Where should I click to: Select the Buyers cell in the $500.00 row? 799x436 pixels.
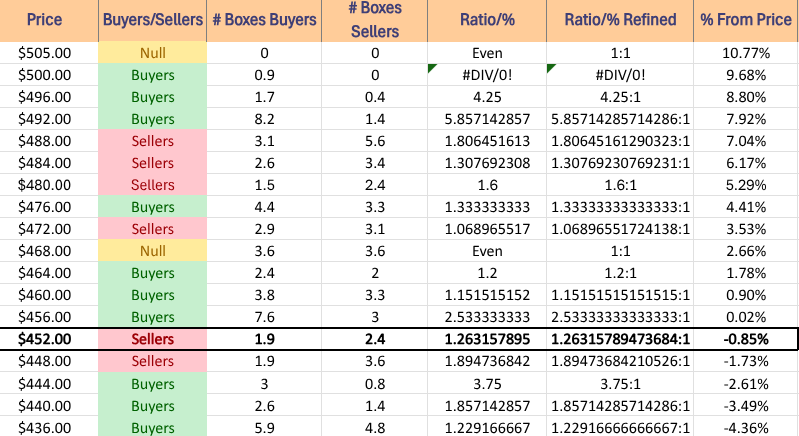152,75
